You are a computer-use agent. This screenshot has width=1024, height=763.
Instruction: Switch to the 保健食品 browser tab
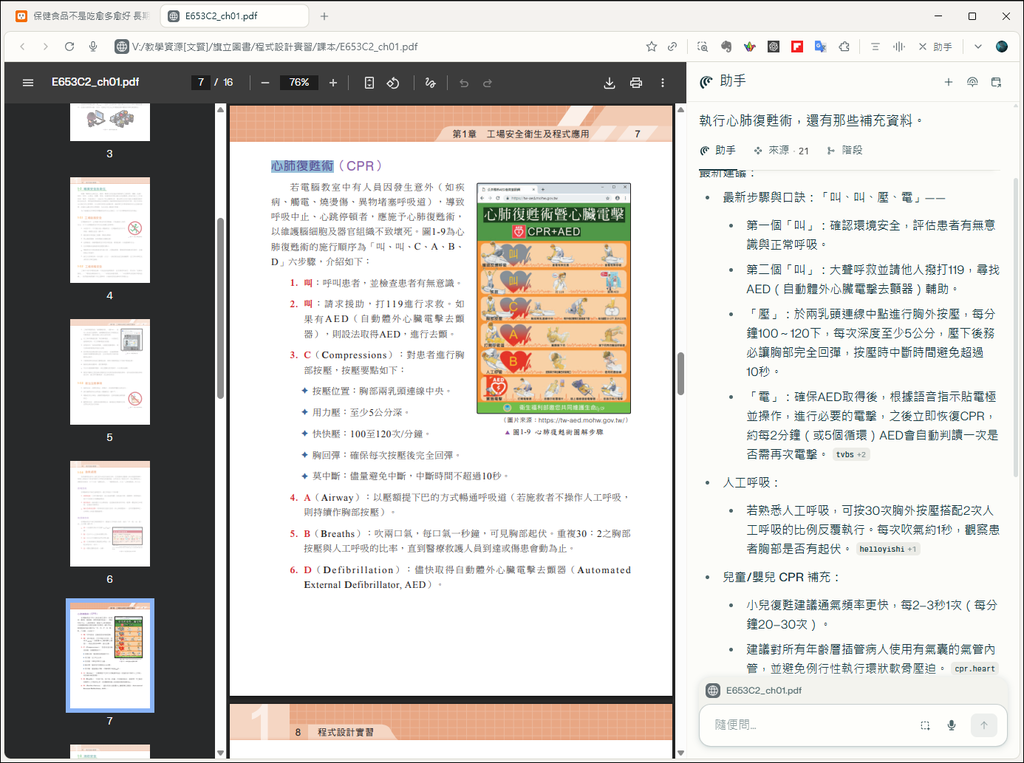tap(83, 16)
